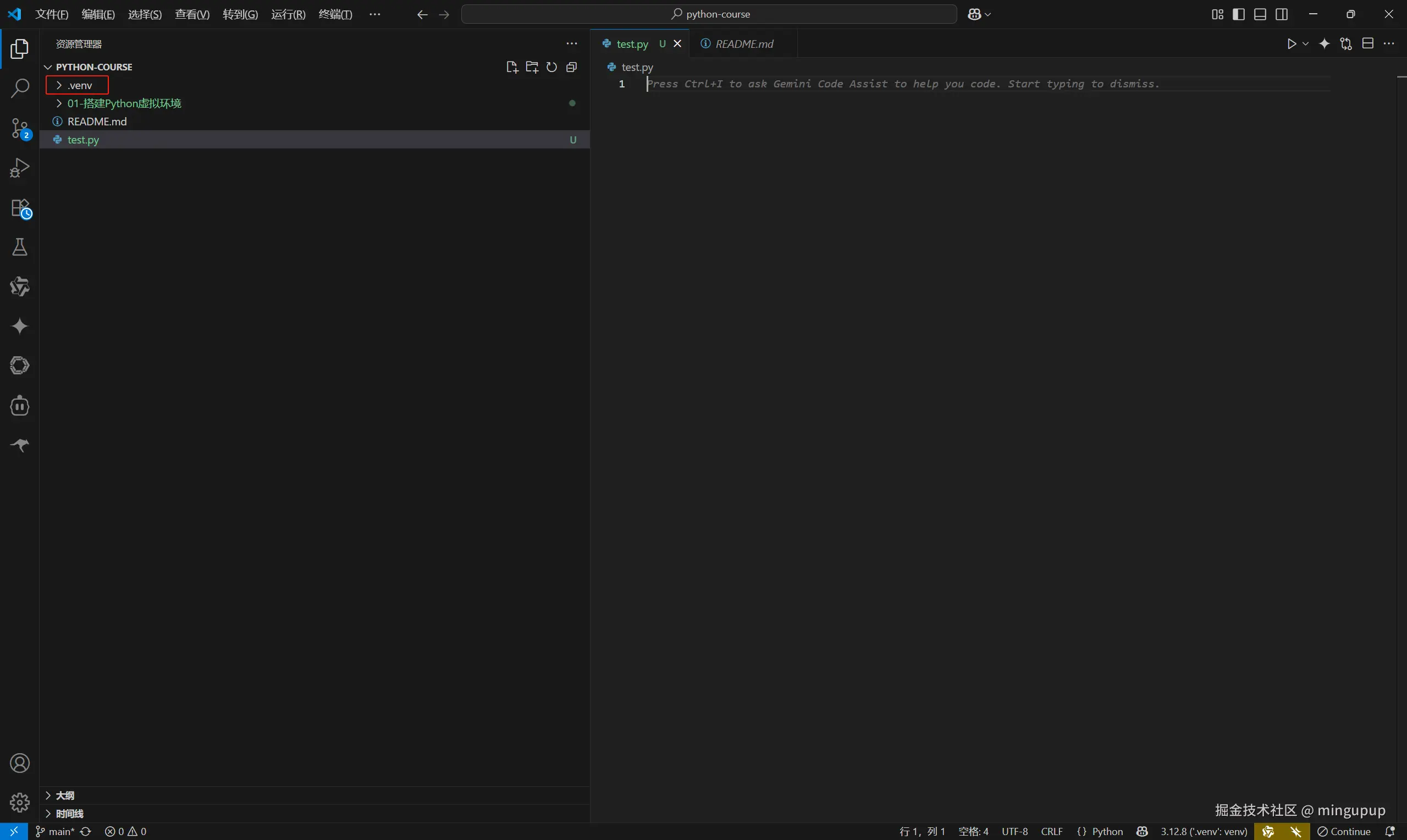This screenshot has height=840, width=1407.
Task: Expand the .venv folder
Action: [79, 85]
